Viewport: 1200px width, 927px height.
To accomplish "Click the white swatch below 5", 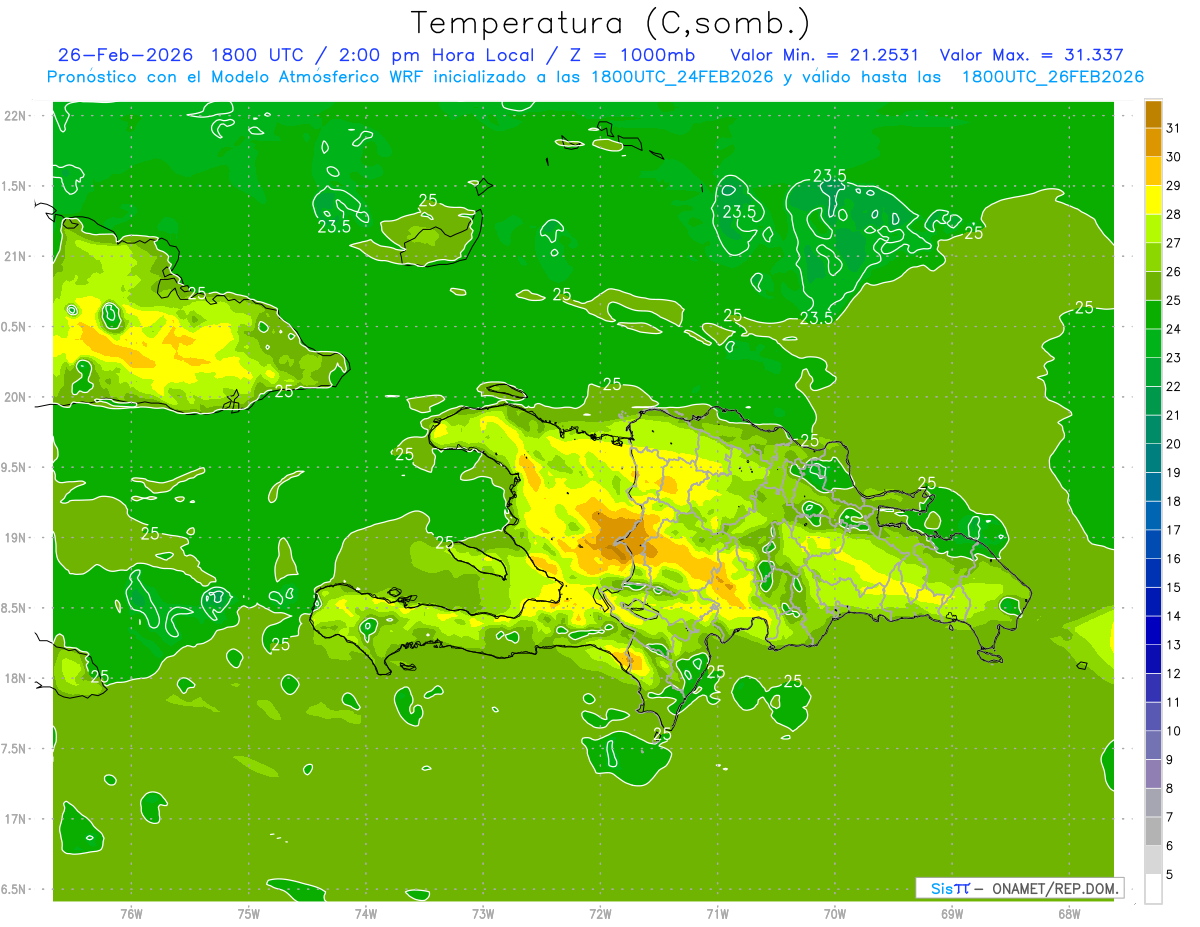I will pyautogui.click(x=1153, y=889).
